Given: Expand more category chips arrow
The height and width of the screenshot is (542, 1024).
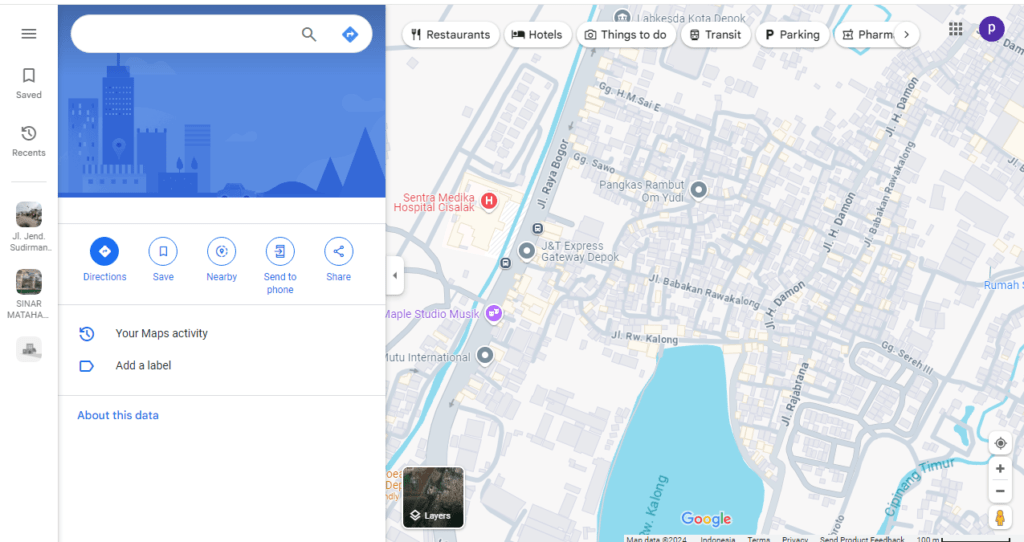Looking at the screenshot, I should tap(906, 34).
